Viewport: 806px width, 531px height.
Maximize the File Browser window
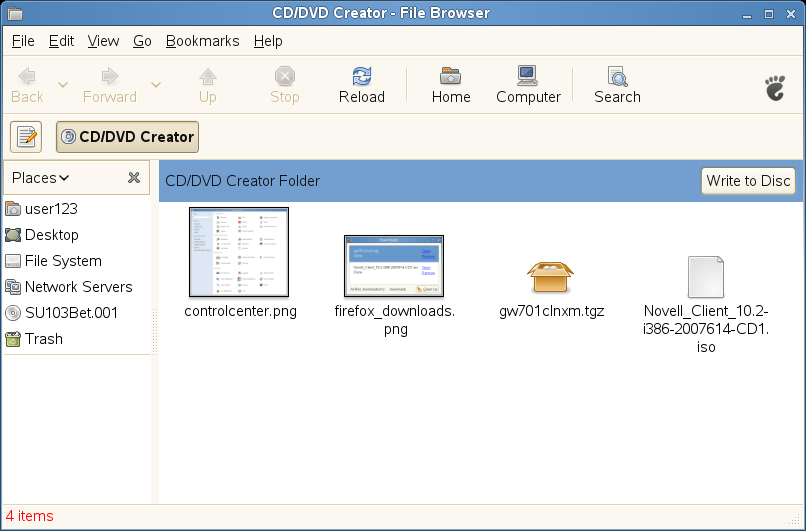[769, 14]
